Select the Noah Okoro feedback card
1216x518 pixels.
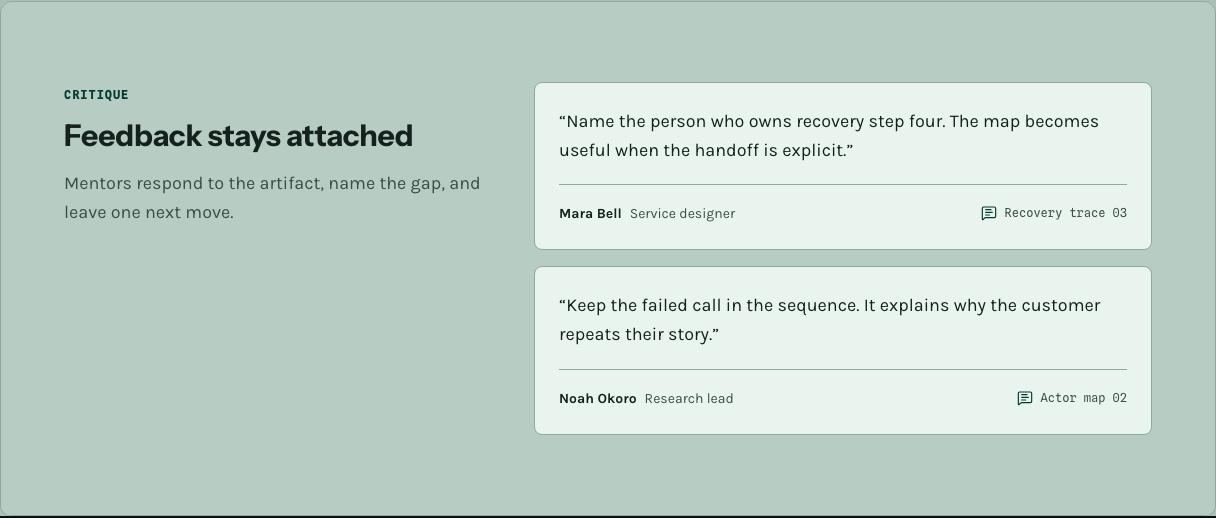pos(843,350)
